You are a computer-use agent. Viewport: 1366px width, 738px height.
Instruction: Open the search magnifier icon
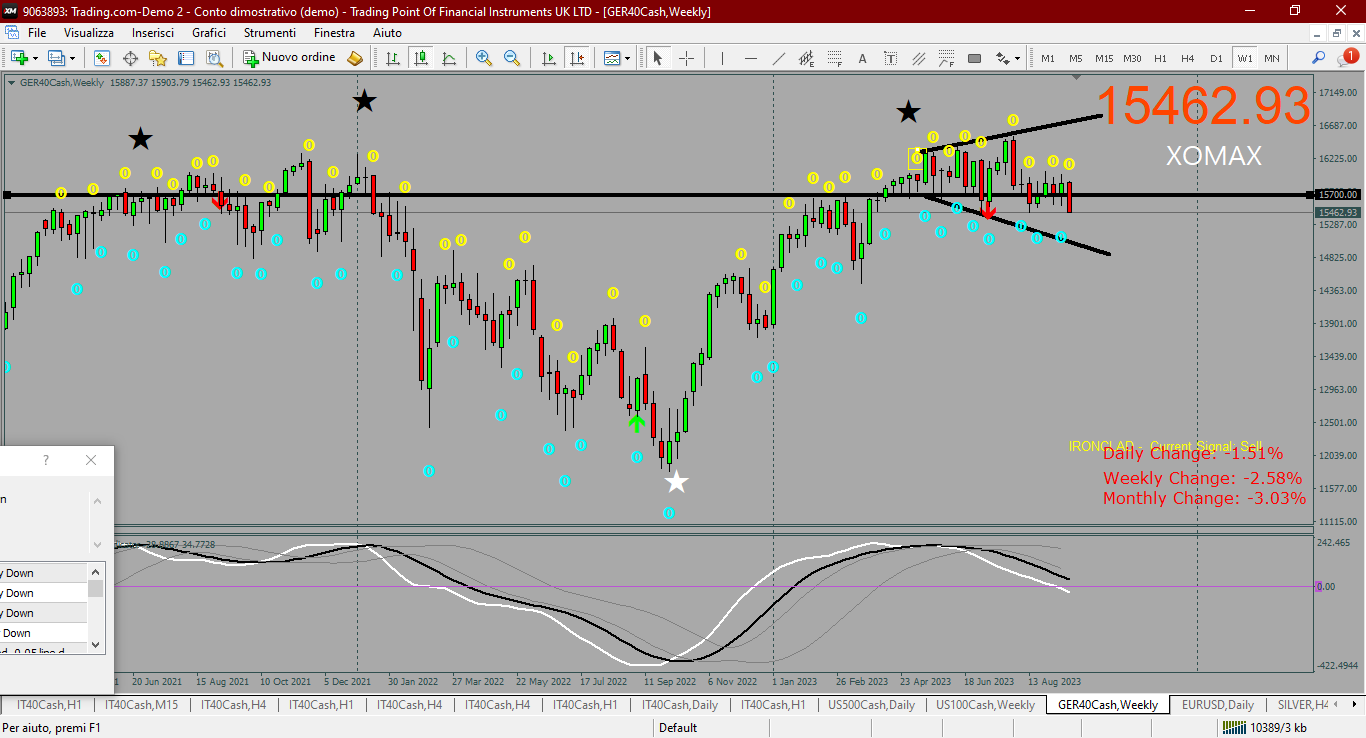click(1318, 58)
